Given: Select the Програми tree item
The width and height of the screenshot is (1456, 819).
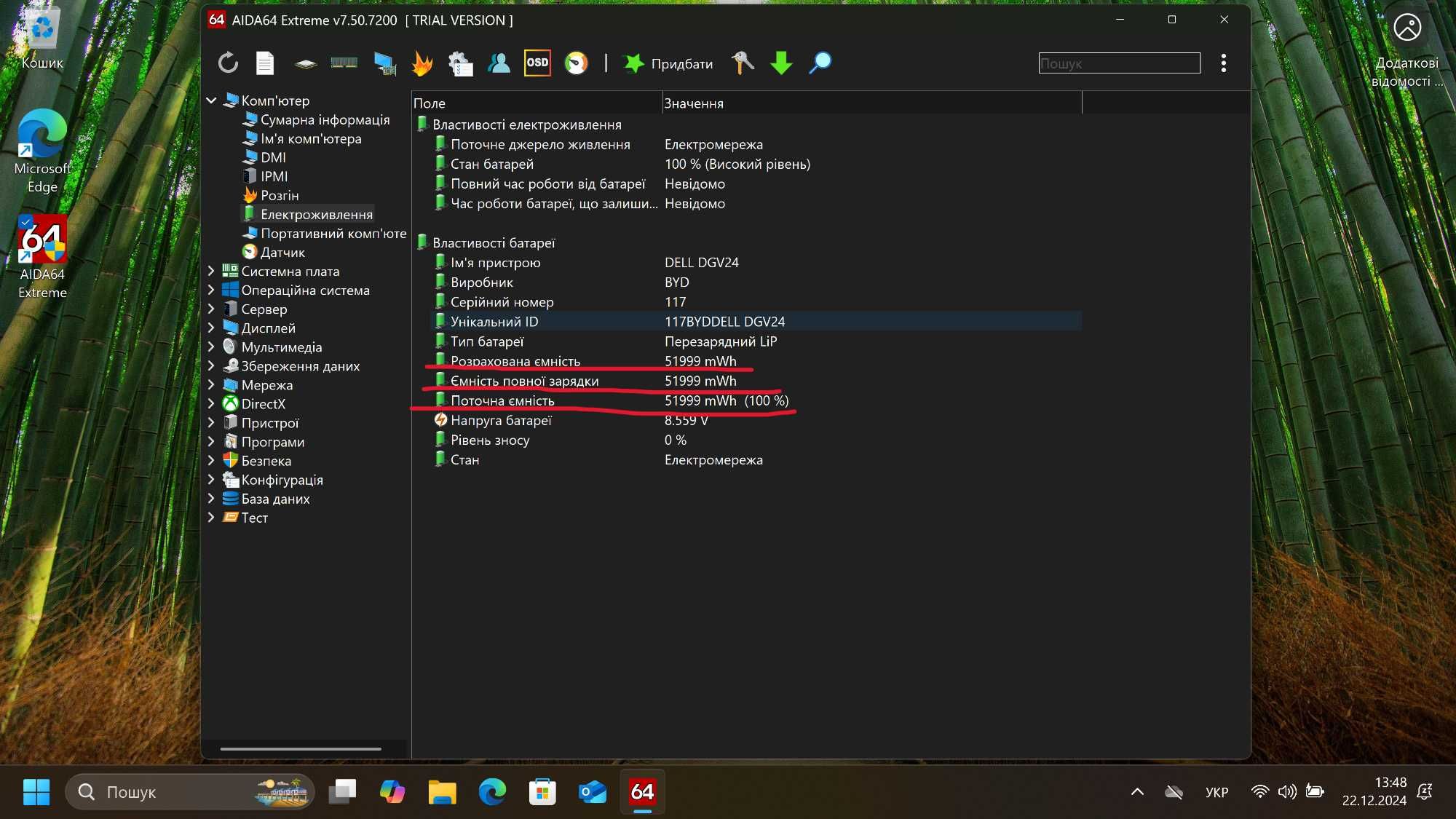Looking at the screenshot, I should pyautogui.click(x=272, y=441).
